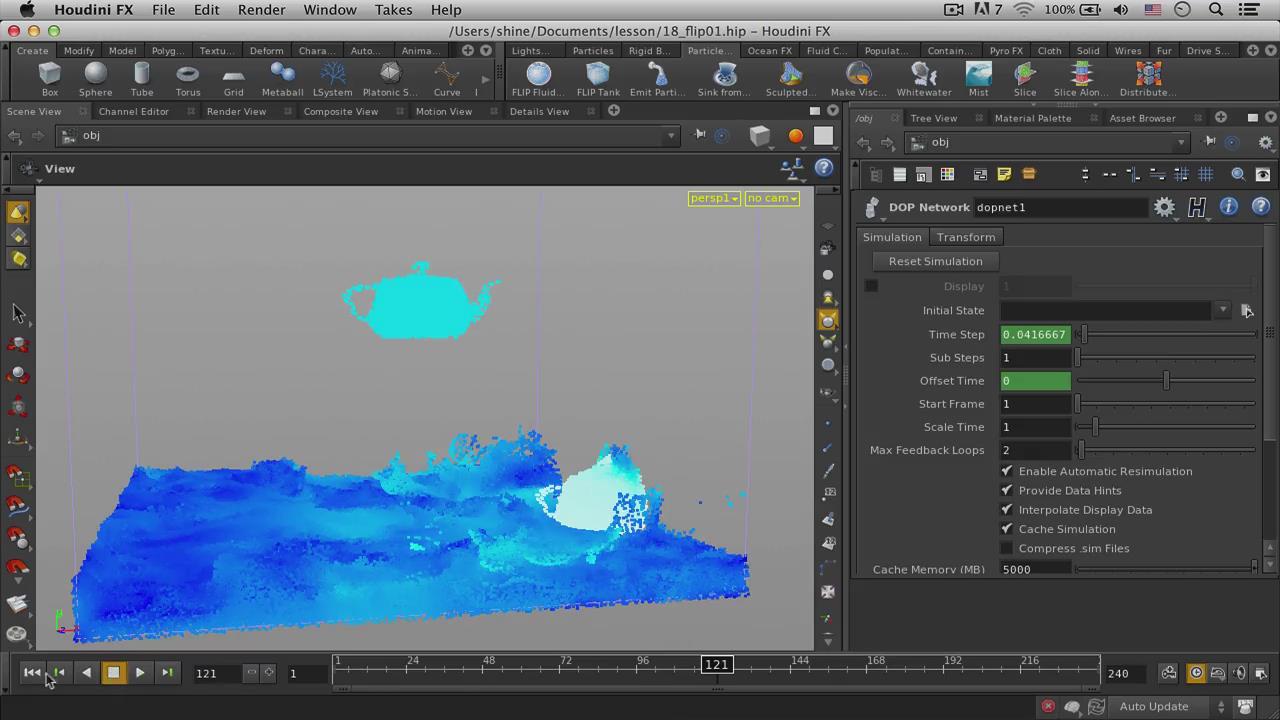Open parameter pane help icon

click(1260, 207)
